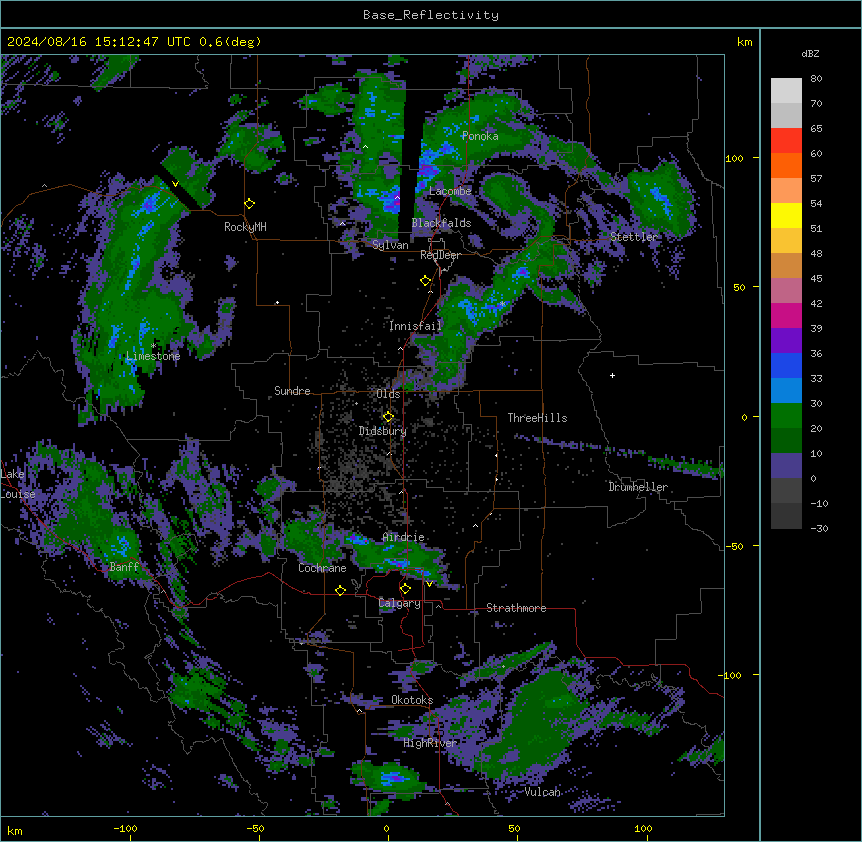This screenshot has height=842, width=862.
Task: Choose the purple swatch between 39 and 36 dBZ
Action: (786, 341)
